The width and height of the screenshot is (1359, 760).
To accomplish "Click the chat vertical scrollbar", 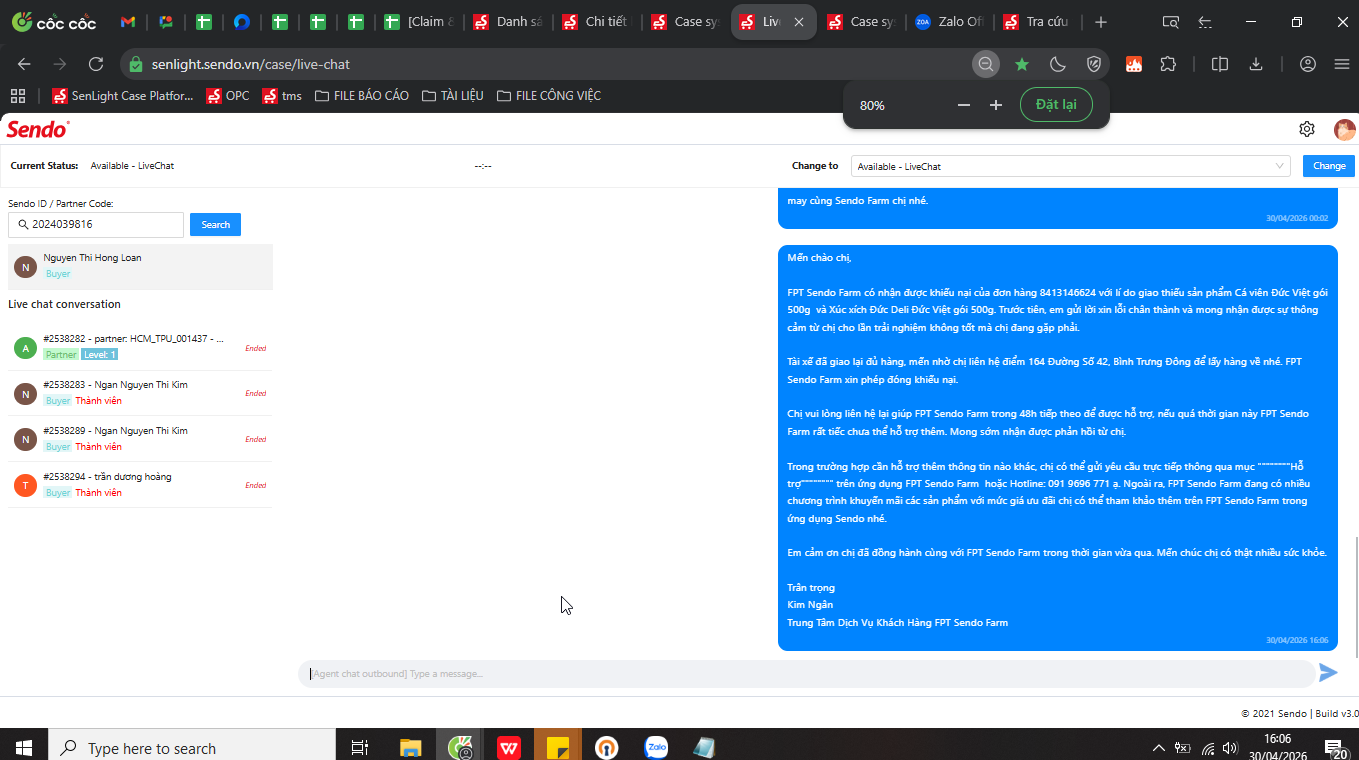I will [1356, 597].
